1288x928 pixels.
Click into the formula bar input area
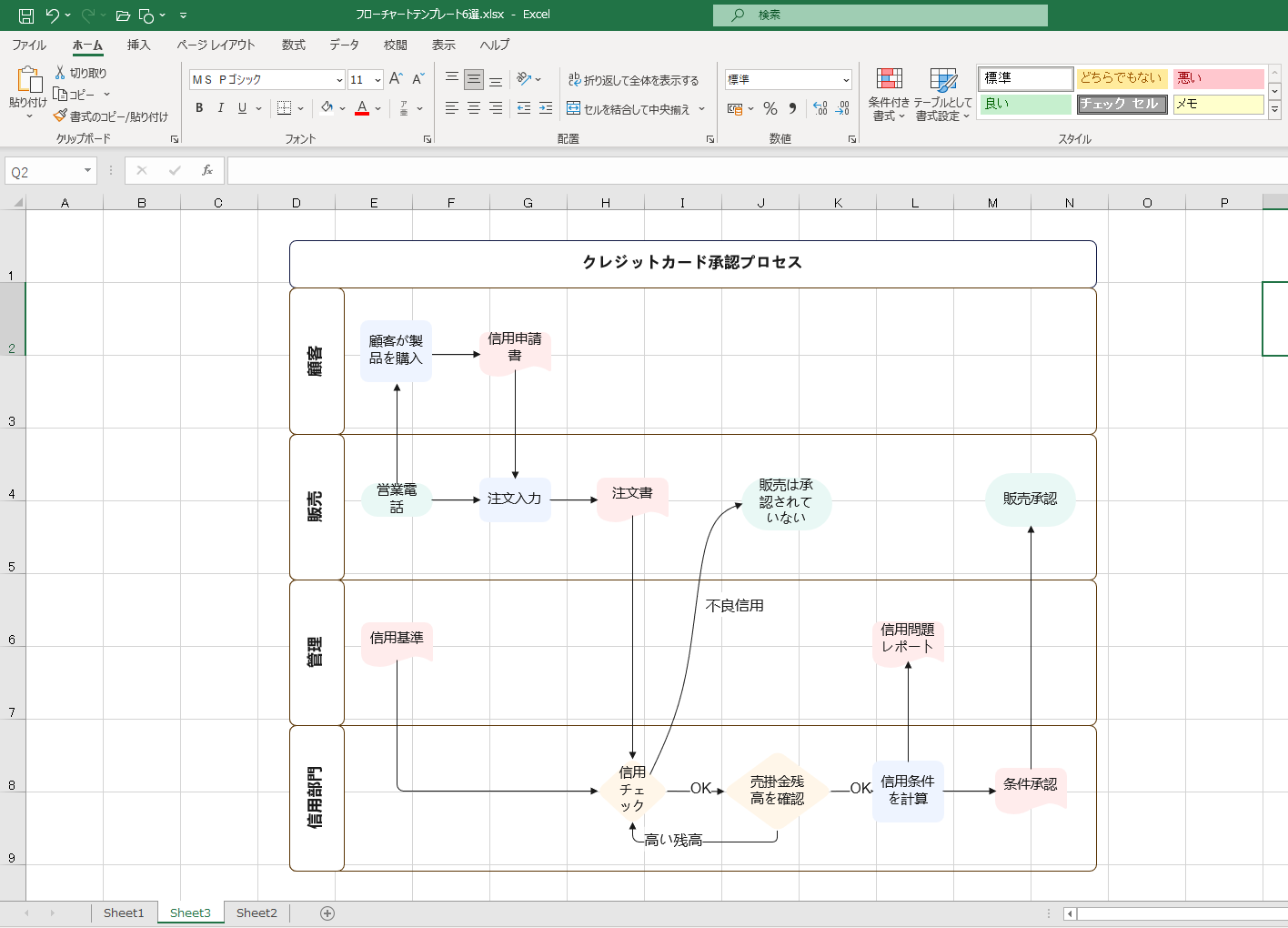757,170
